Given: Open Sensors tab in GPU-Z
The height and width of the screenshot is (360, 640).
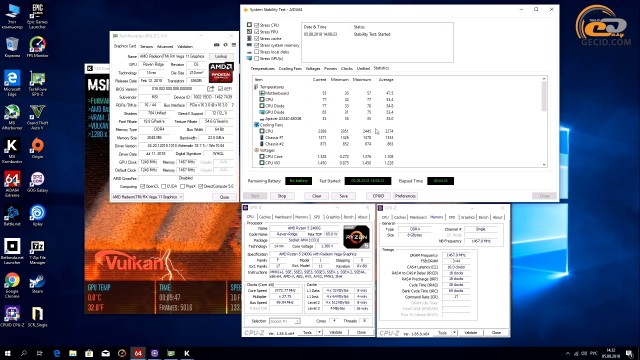Looking at the screenshot, I should point(146,47).
